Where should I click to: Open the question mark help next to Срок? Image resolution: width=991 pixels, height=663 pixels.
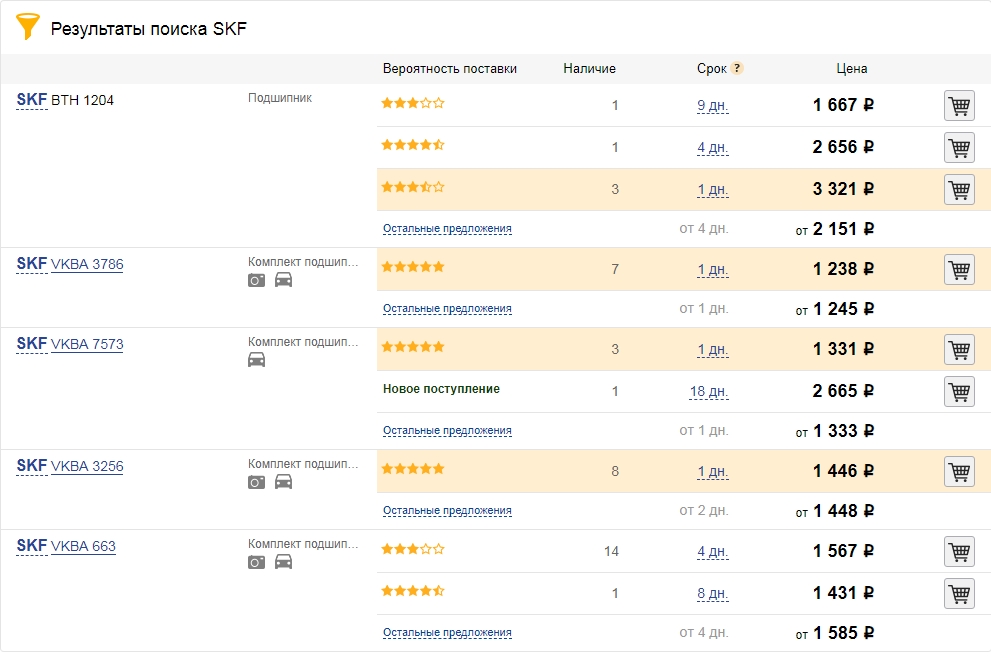click(736, 68)
